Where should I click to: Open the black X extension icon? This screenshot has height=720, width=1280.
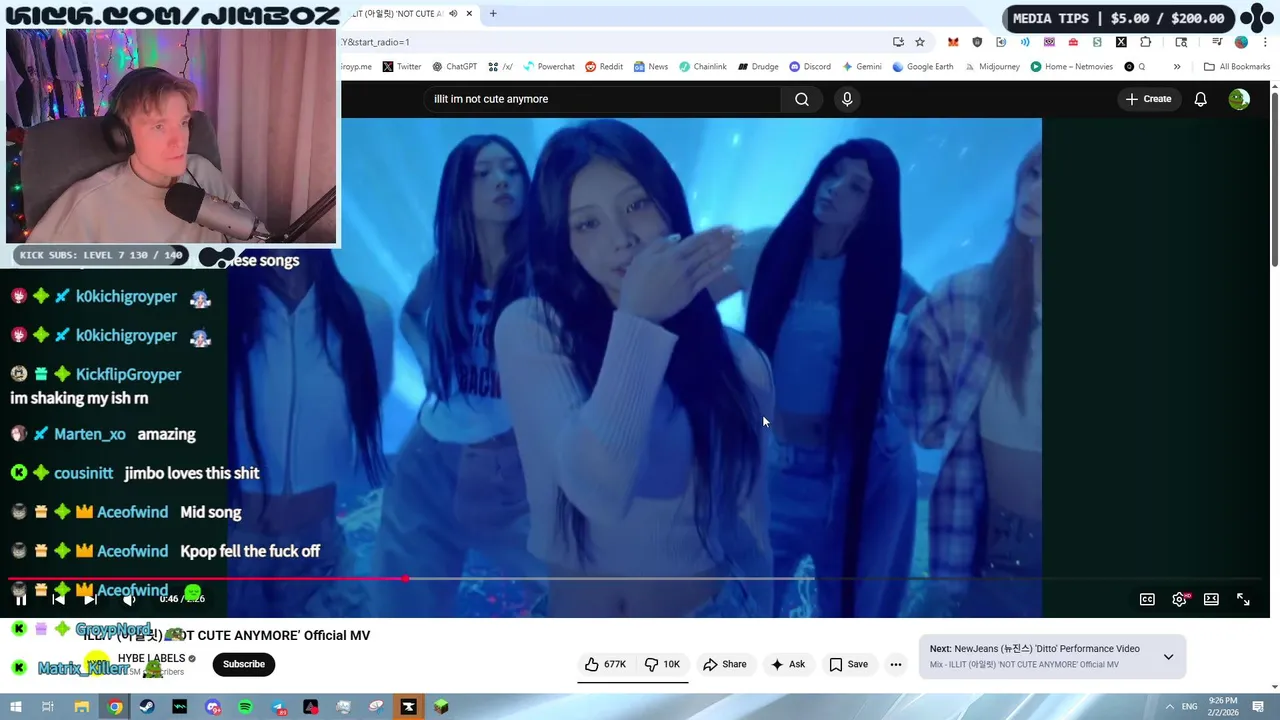(1121, 42)
